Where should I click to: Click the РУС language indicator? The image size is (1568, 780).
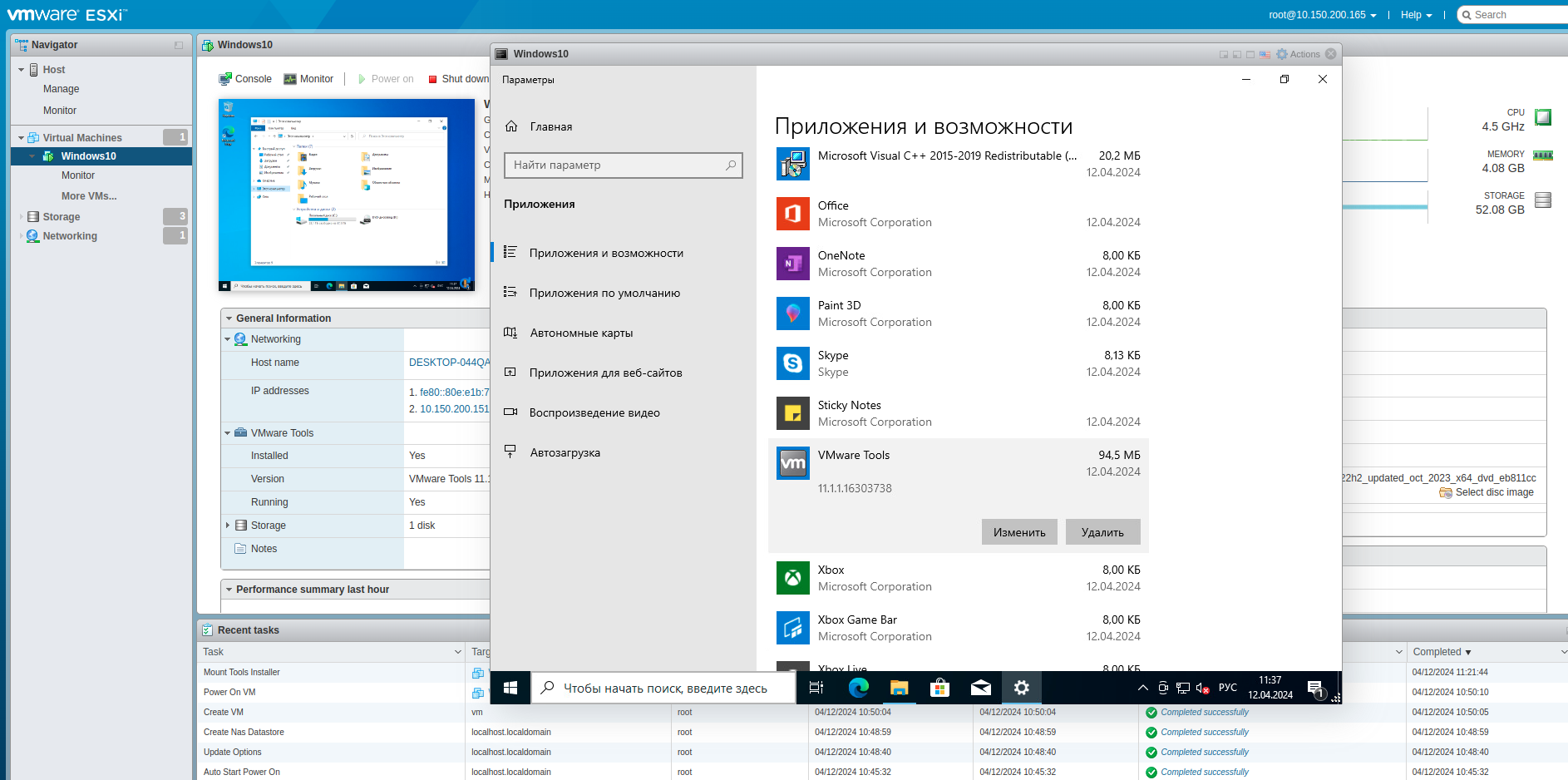coord(1227,688)
